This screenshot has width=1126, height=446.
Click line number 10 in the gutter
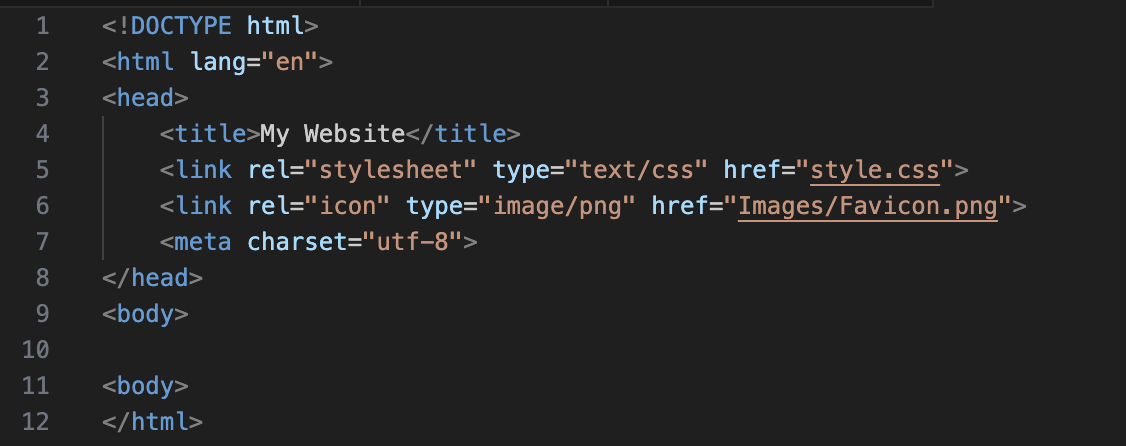pyautogui.click(x=35, y=350)
